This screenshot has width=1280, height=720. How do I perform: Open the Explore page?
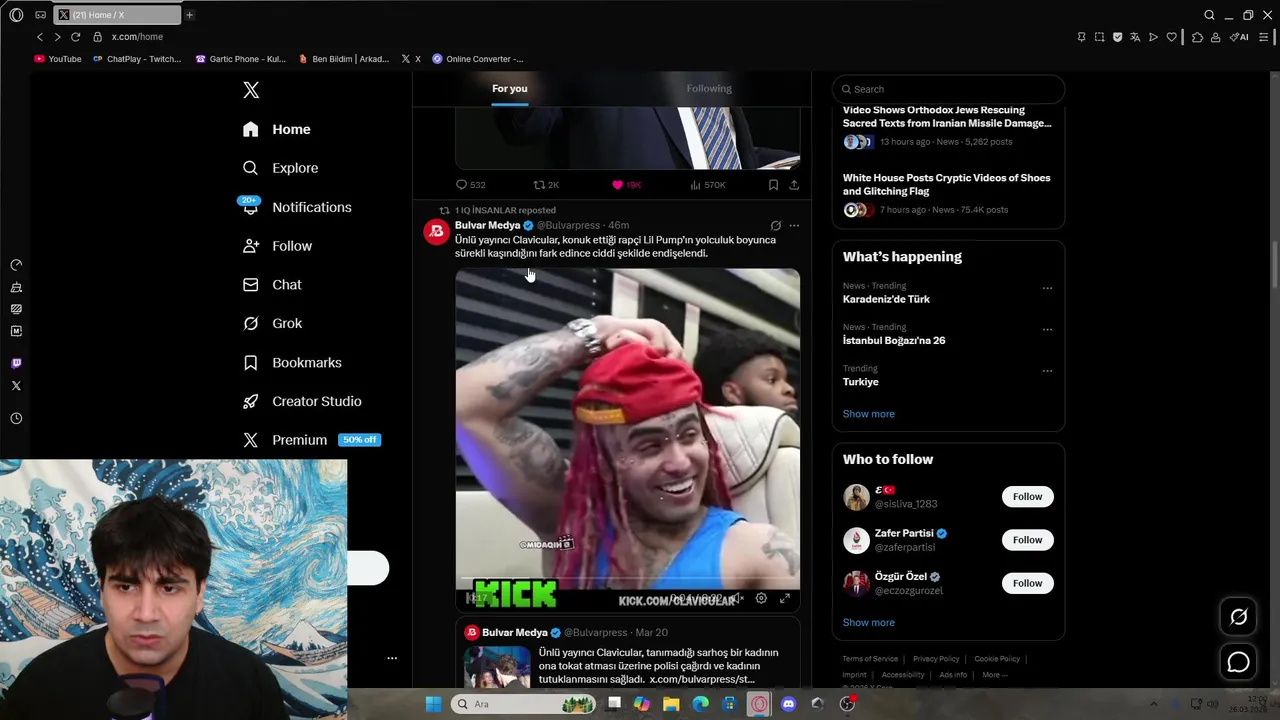[281, 168]
